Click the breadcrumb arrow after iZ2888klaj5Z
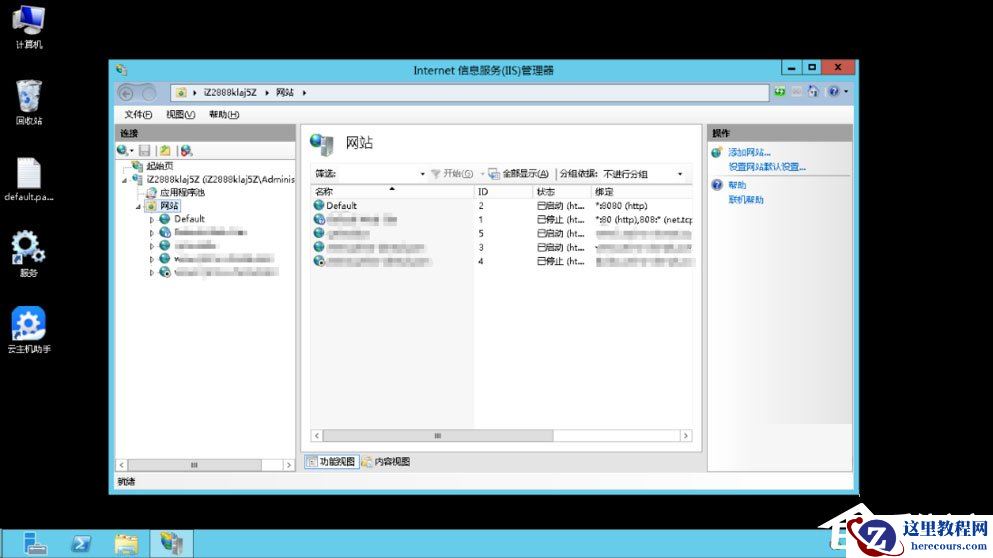 (267, 92)
